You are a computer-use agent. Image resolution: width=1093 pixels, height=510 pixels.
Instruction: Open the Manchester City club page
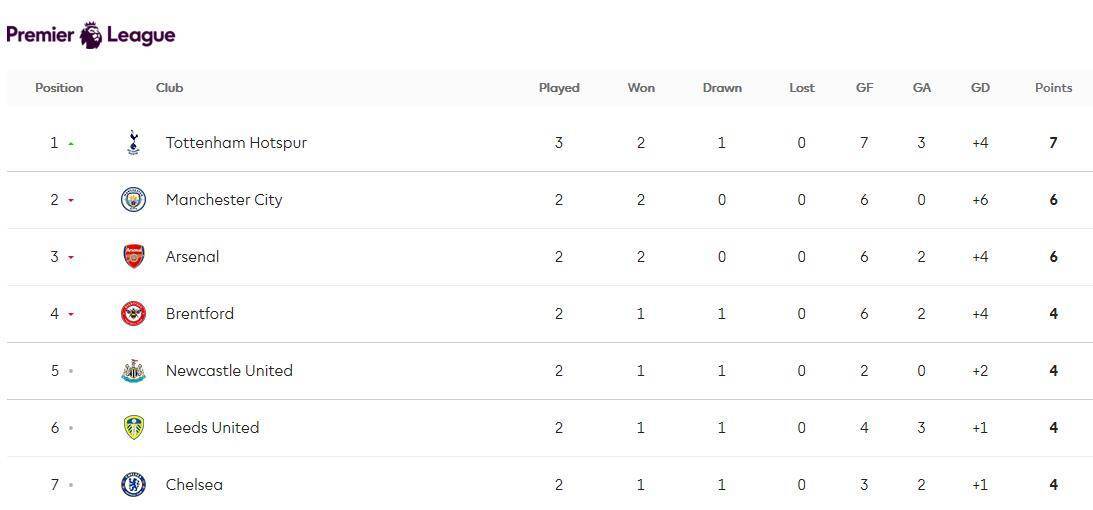click(x=224, y=200)
